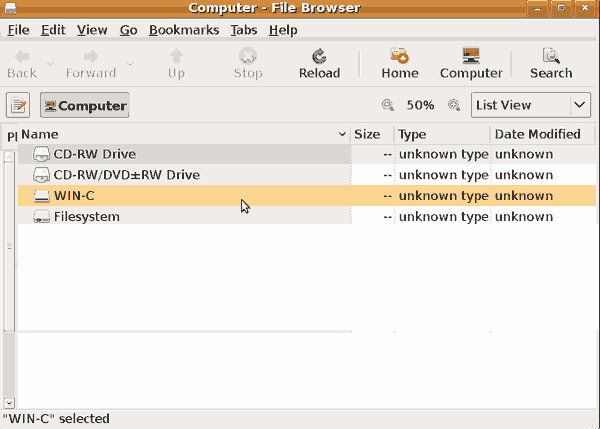Click unknown date in the CD-RW Drive row
The image size is (600, 429).
point(524,154)
